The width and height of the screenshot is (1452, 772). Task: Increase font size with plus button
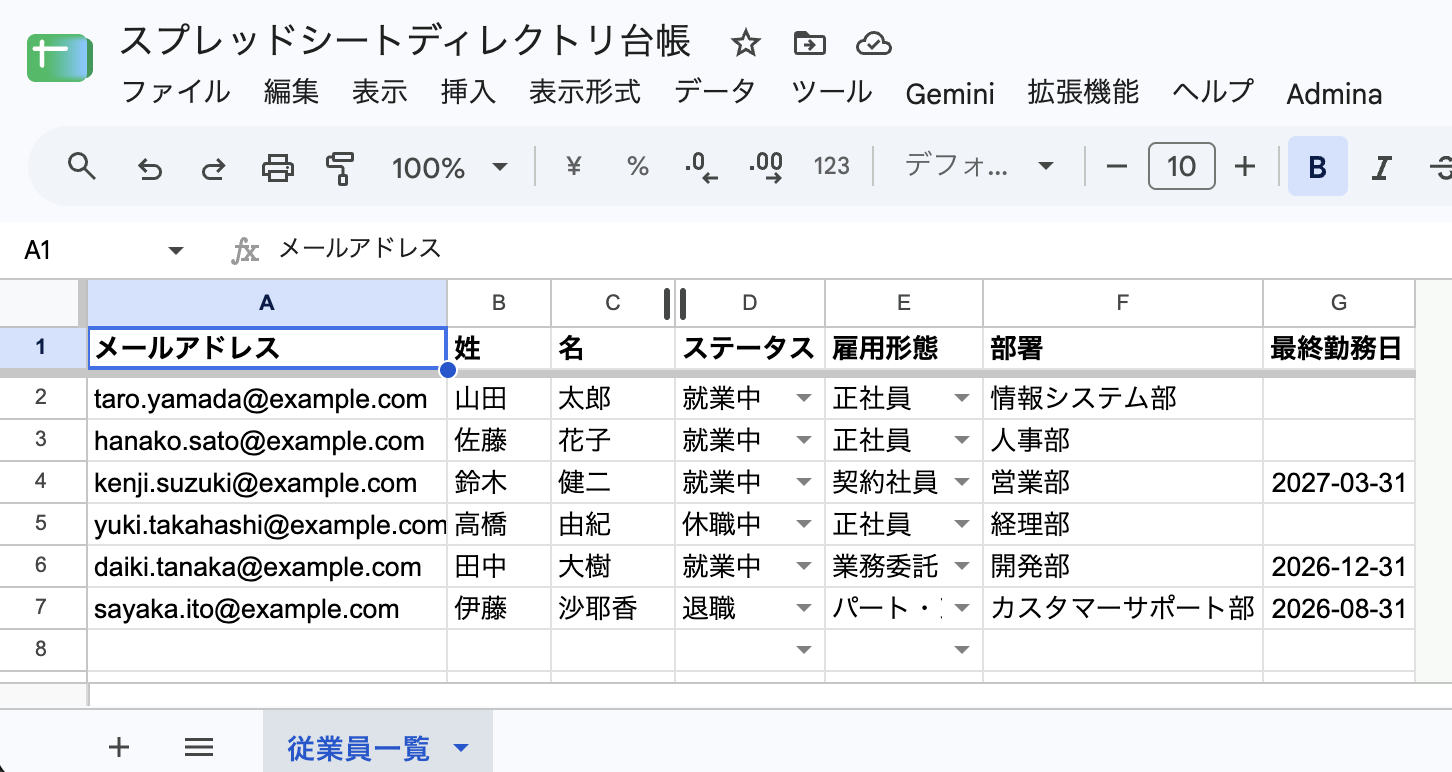[x=1245, y=167]
